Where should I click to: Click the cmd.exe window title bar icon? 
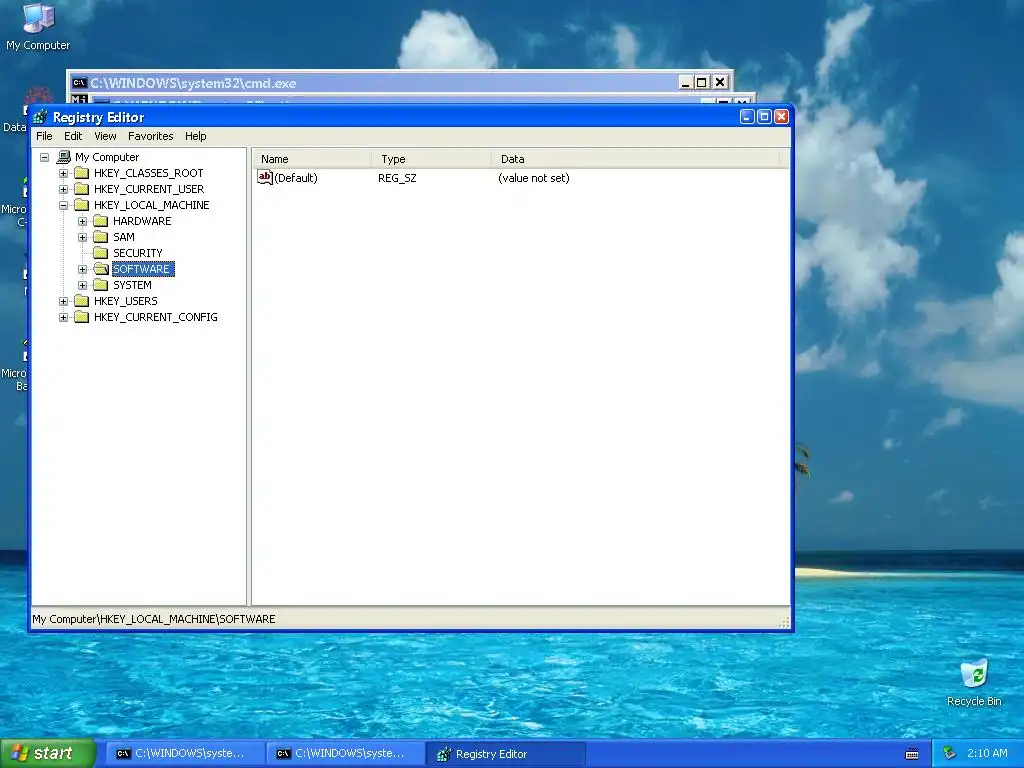point(79,83)
